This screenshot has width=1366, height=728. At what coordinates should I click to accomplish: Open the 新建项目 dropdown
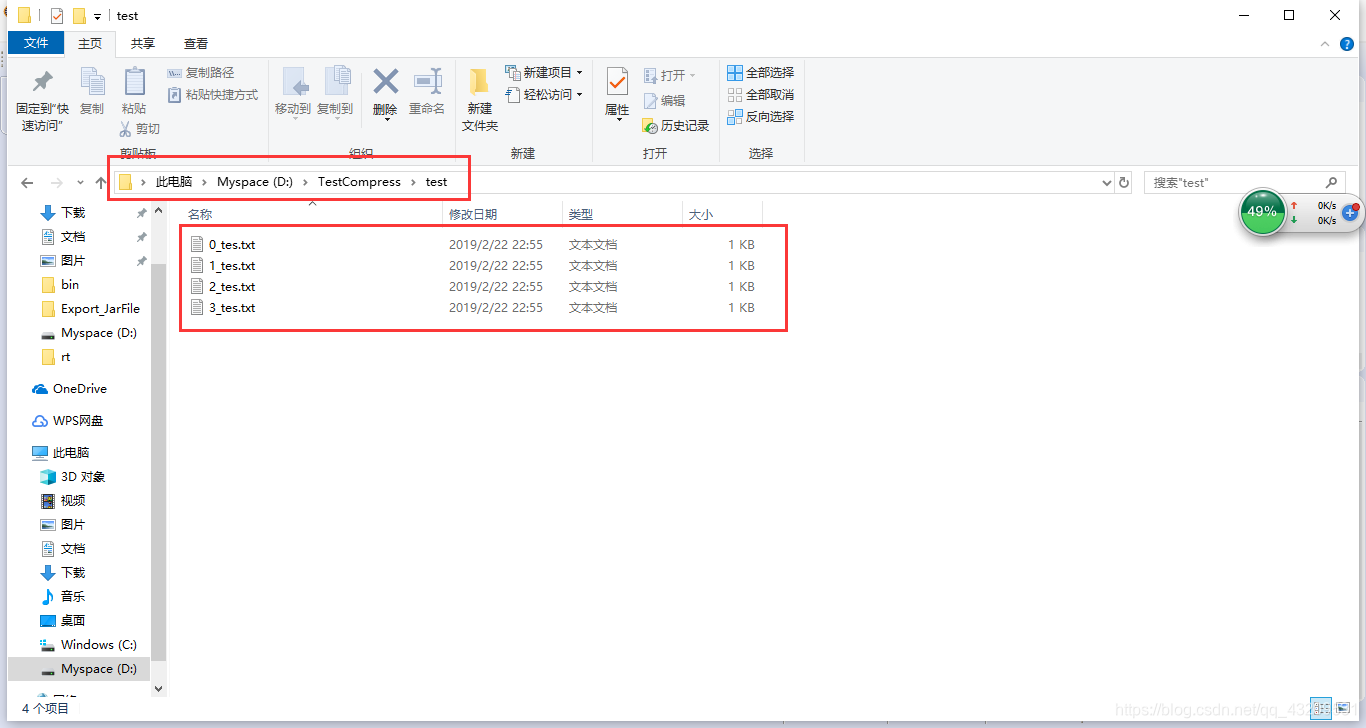(x=544, y=73)
